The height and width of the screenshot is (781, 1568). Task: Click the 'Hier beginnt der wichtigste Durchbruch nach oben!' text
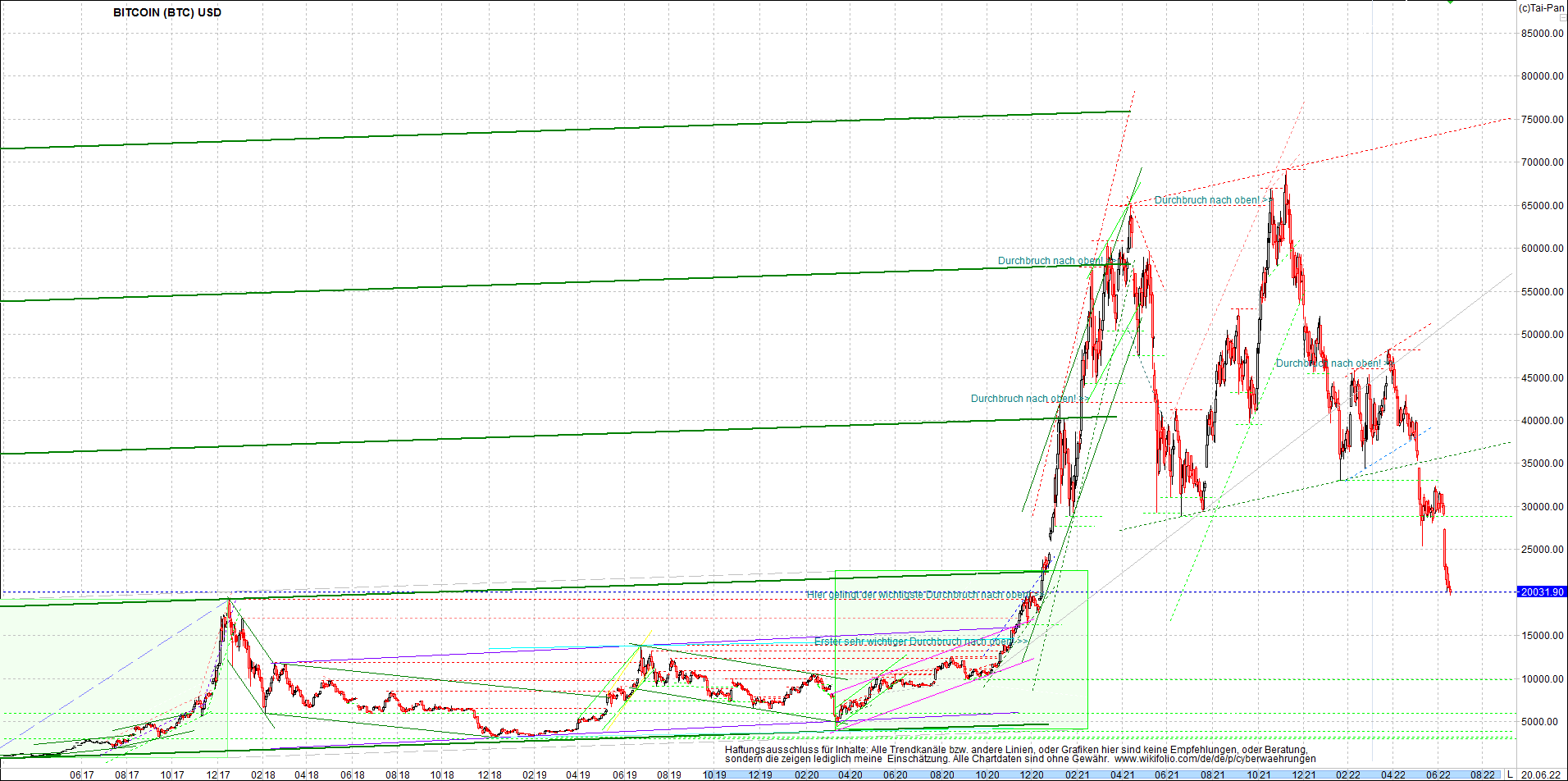click(x=918, y=592)
